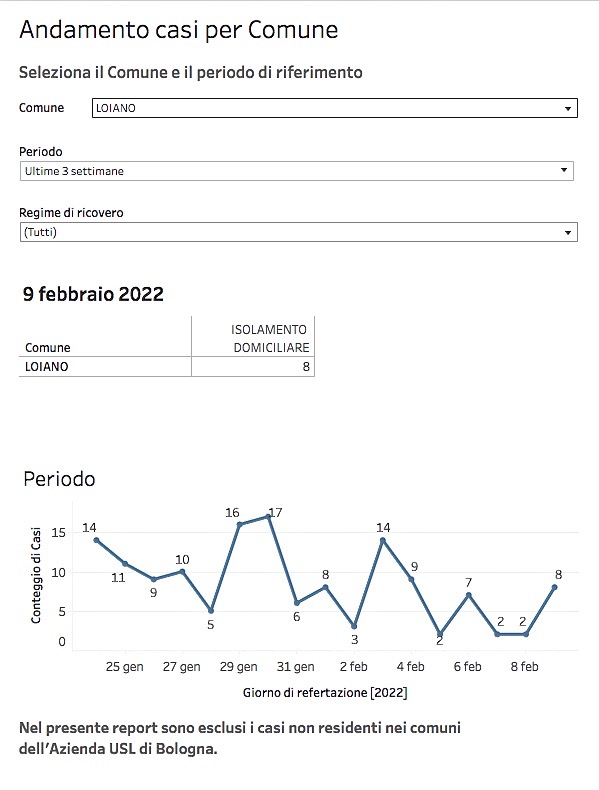
Task: Select the data point labeled 3
Action: [354, 626]
